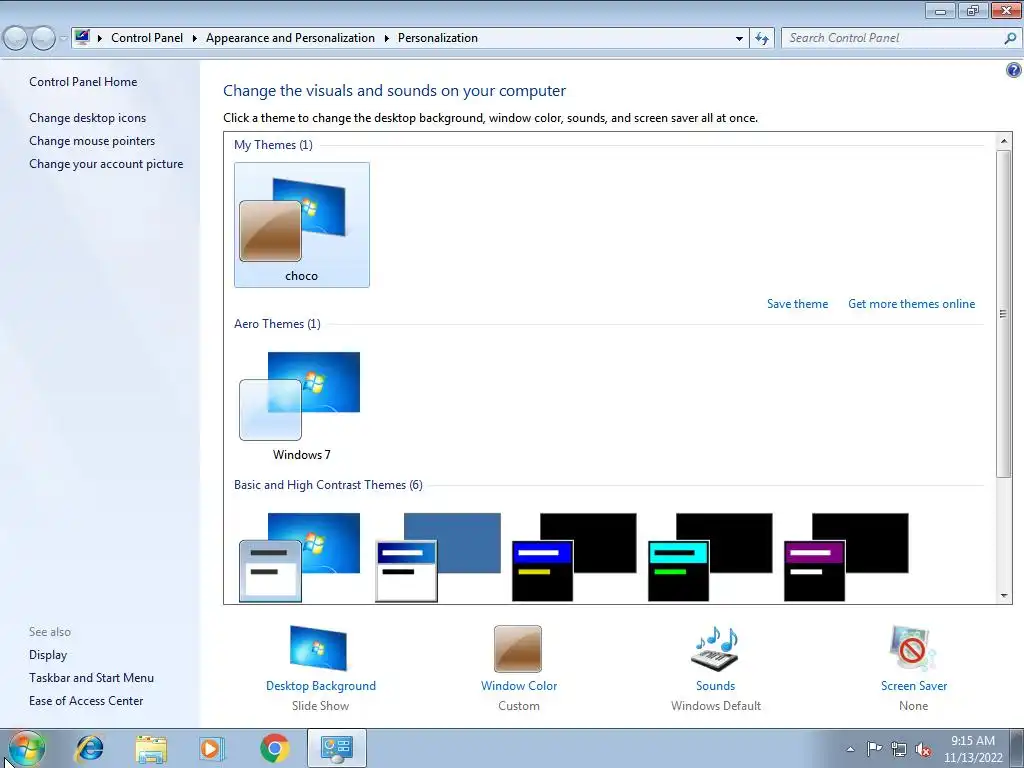
Task: Open the address bar history dropdown
Action: coord(739,39)
